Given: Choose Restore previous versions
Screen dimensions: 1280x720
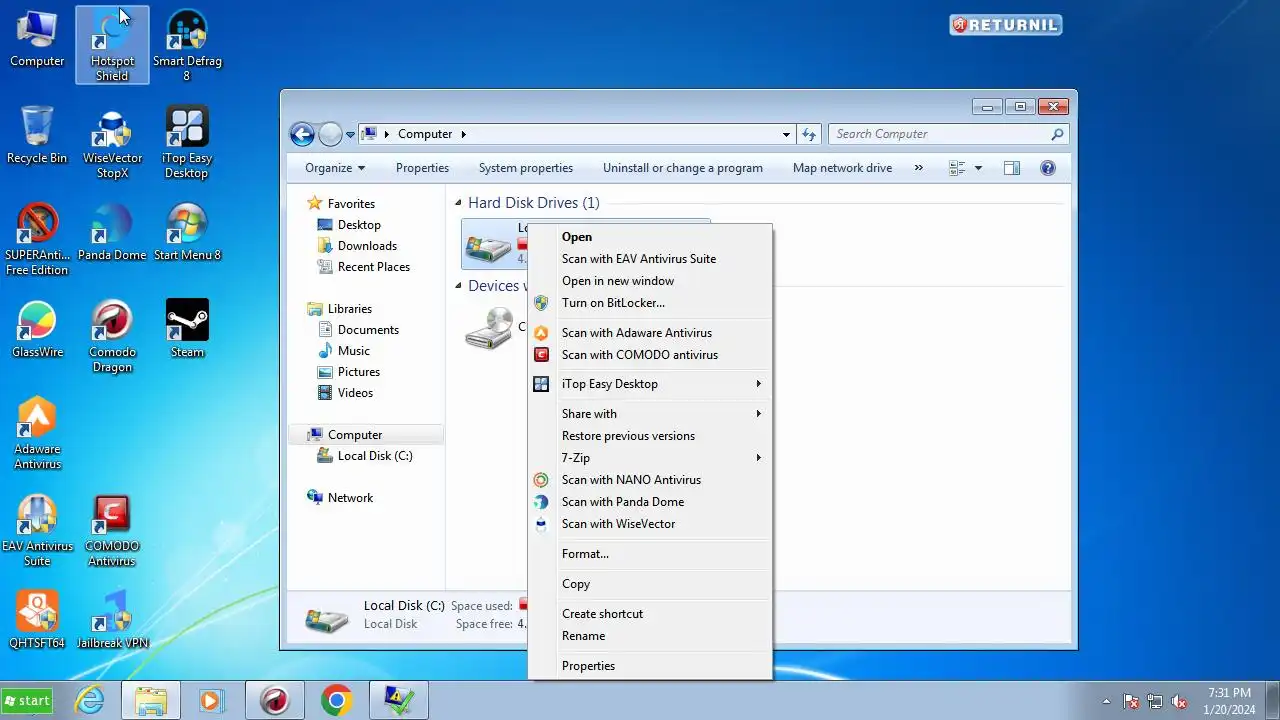Looking at the screenshot, I should click(650, 436).
